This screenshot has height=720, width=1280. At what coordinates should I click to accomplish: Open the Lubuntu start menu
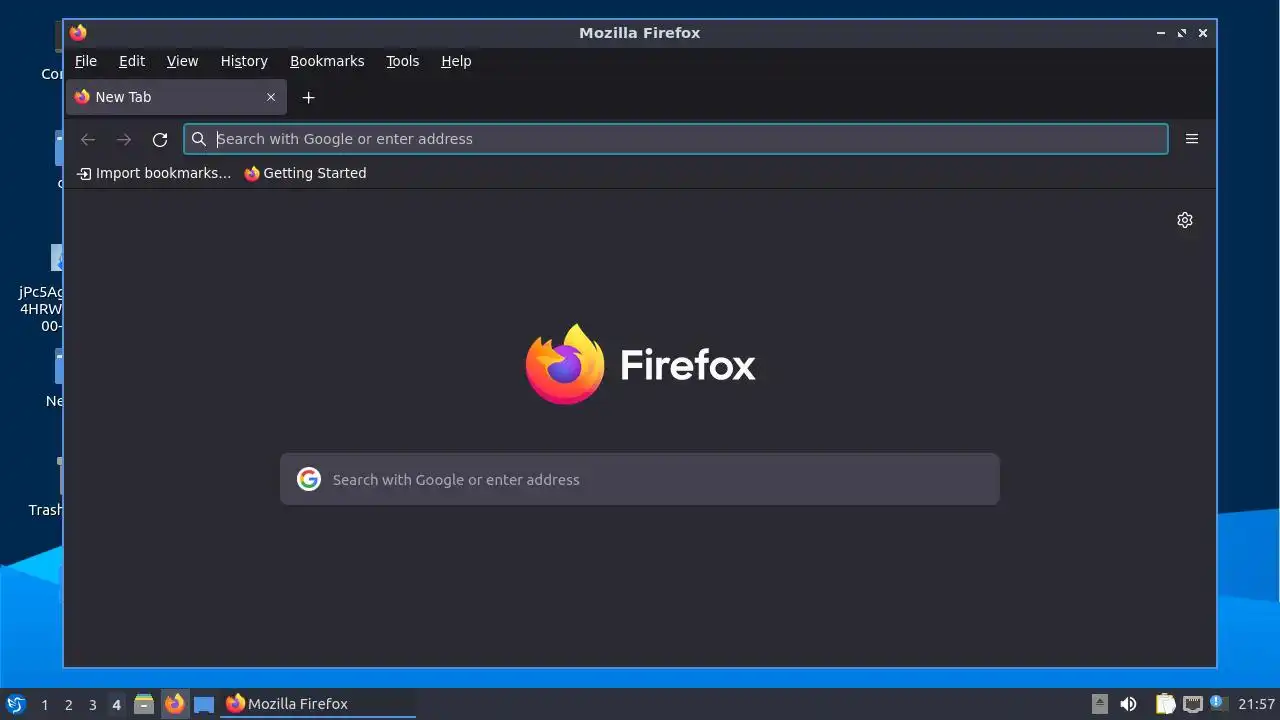[15, 704]
